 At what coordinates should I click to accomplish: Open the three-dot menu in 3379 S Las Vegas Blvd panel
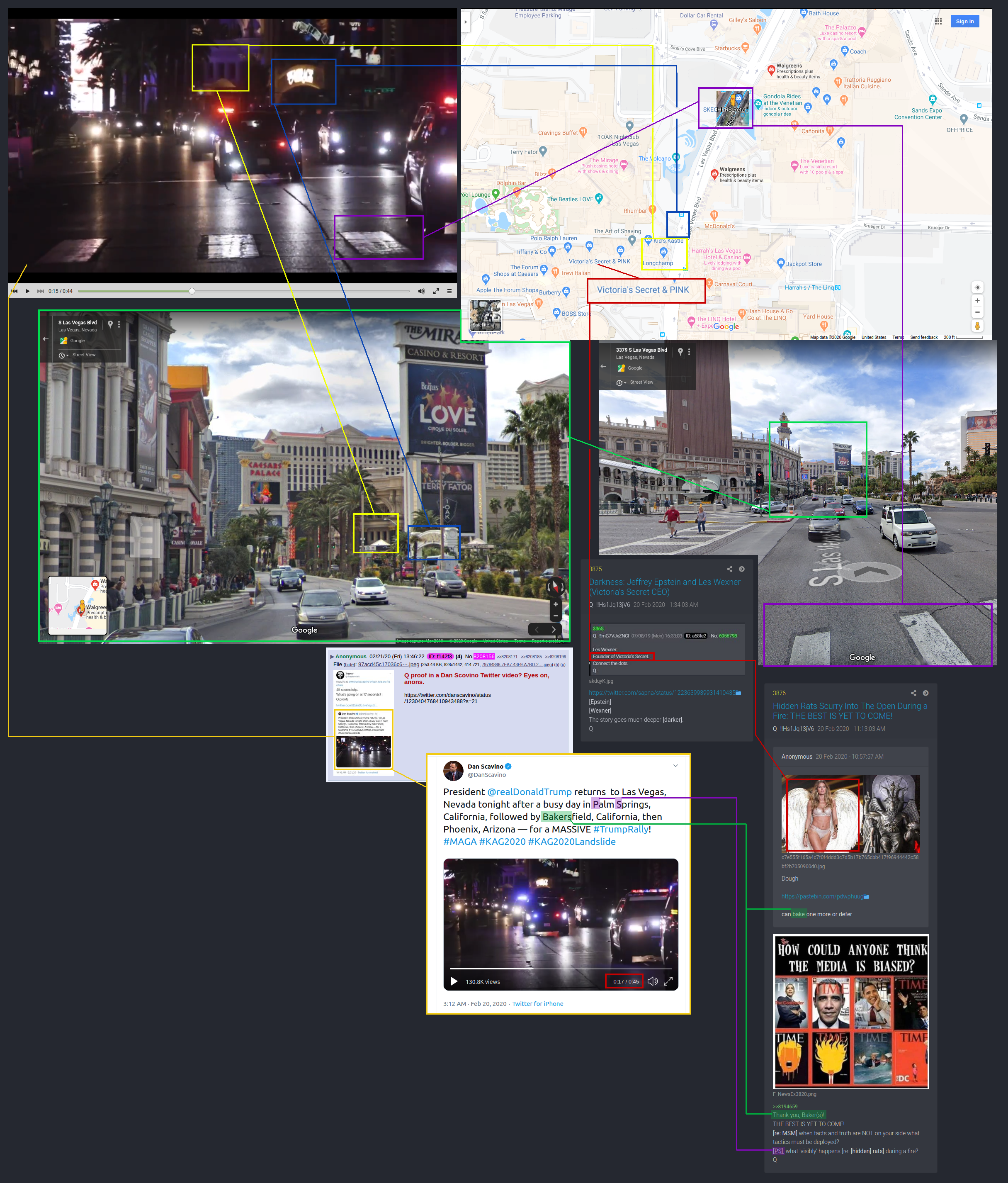pyautogui.click(x=689, y=352)
